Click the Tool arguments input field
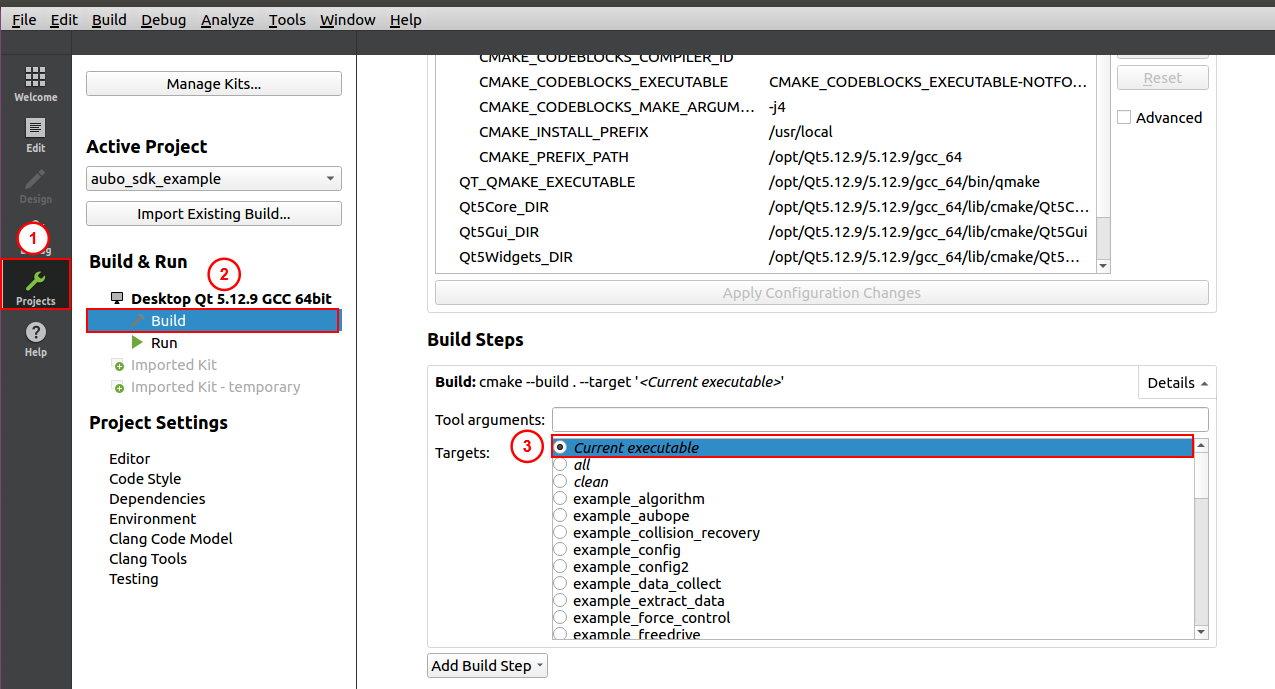This screenshot has width=1275, height=689. (x=880, y=419)
